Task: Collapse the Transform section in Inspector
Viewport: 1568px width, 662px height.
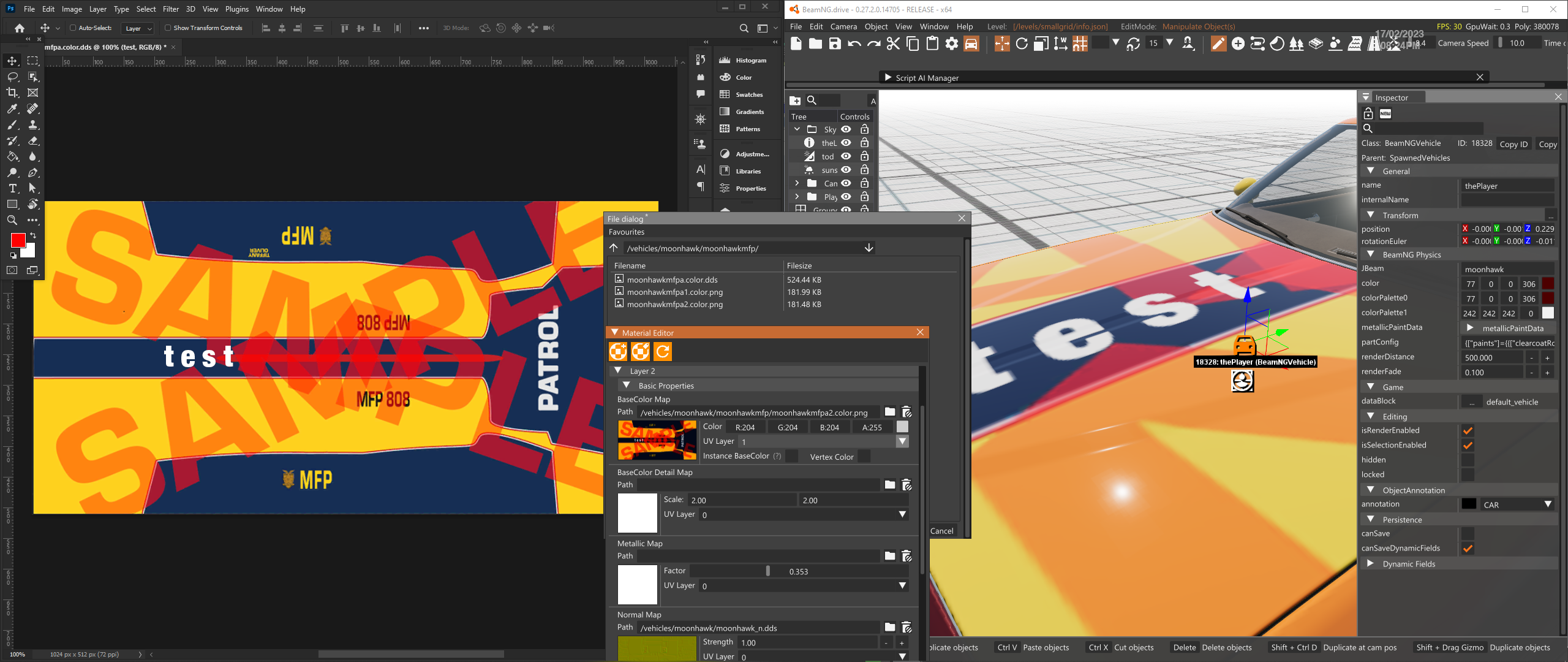Action: [x=1370, y=215]
